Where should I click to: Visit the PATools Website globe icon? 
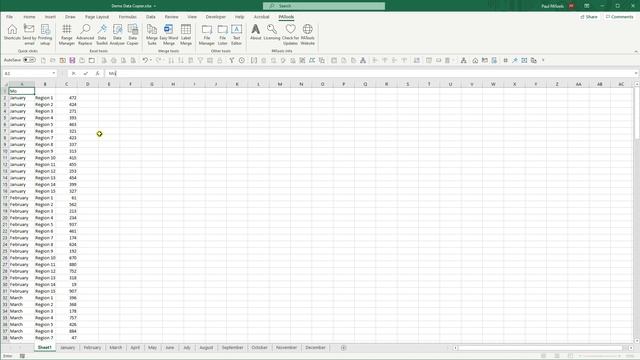coord(307,34)
